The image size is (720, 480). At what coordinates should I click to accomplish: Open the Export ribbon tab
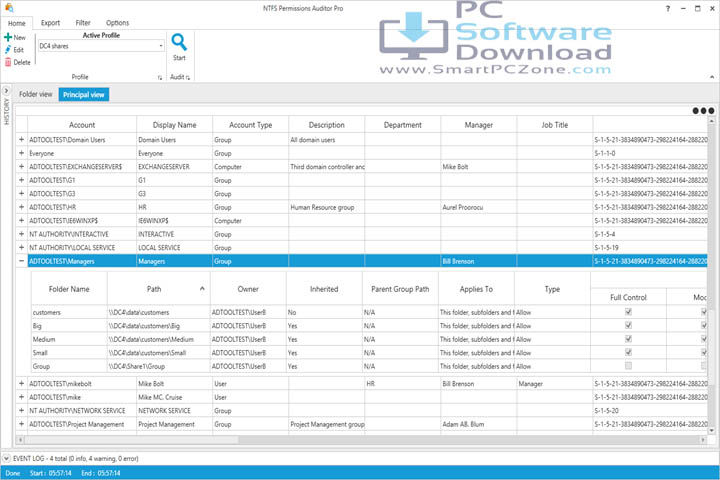click(51, 23)
